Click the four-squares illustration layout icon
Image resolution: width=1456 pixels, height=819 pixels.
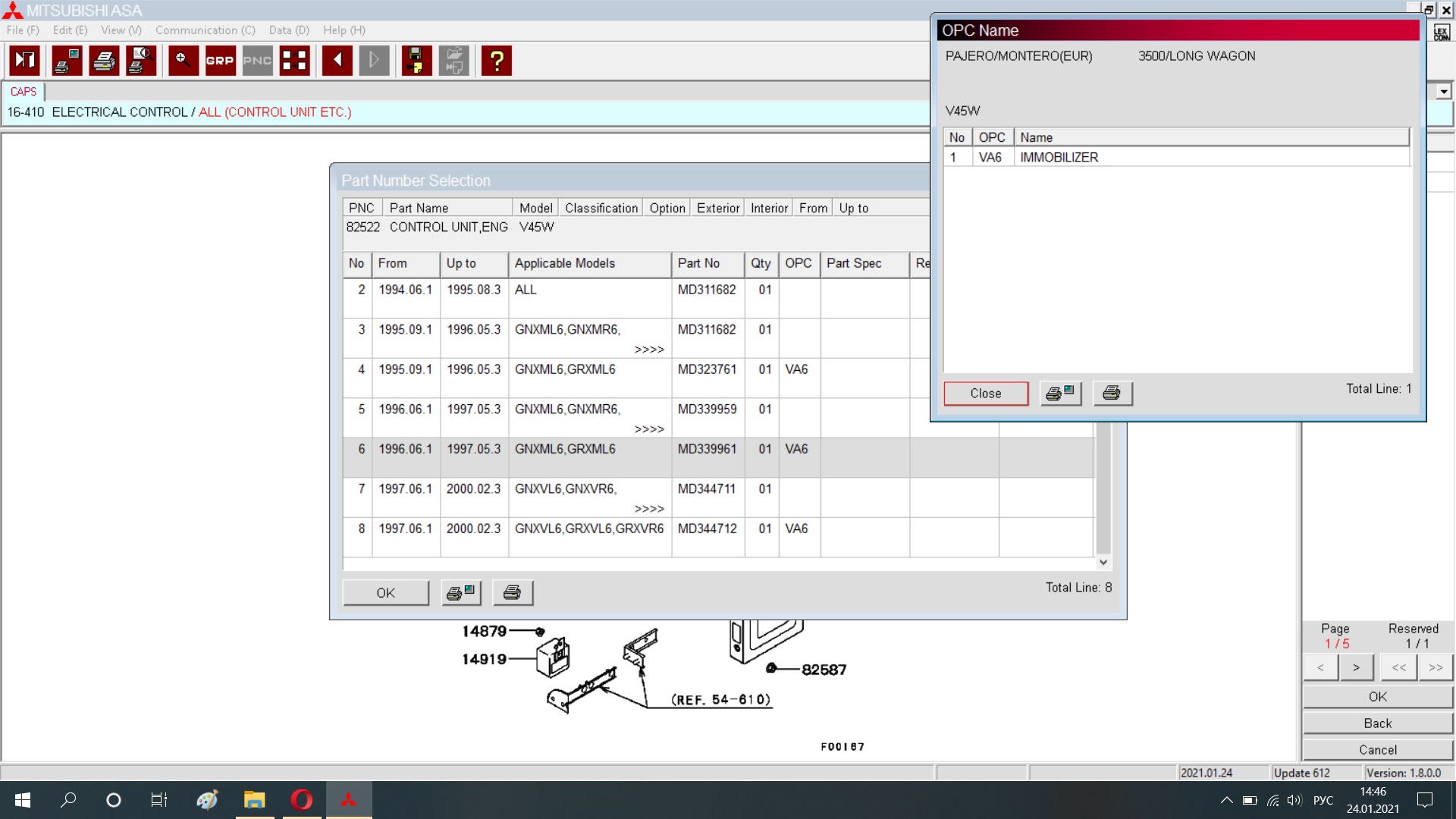[x=294, y=61]
